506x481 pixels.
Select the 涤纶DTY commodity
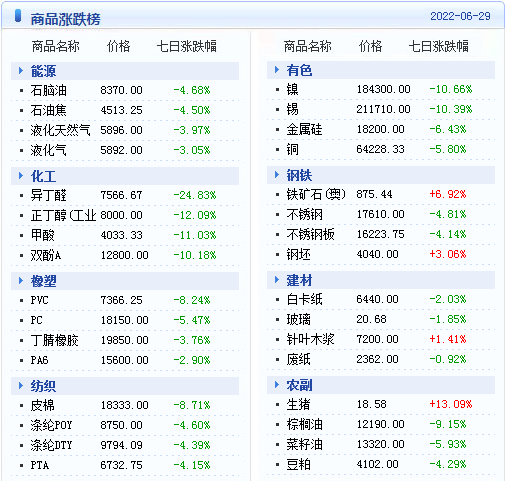point(51,445)
